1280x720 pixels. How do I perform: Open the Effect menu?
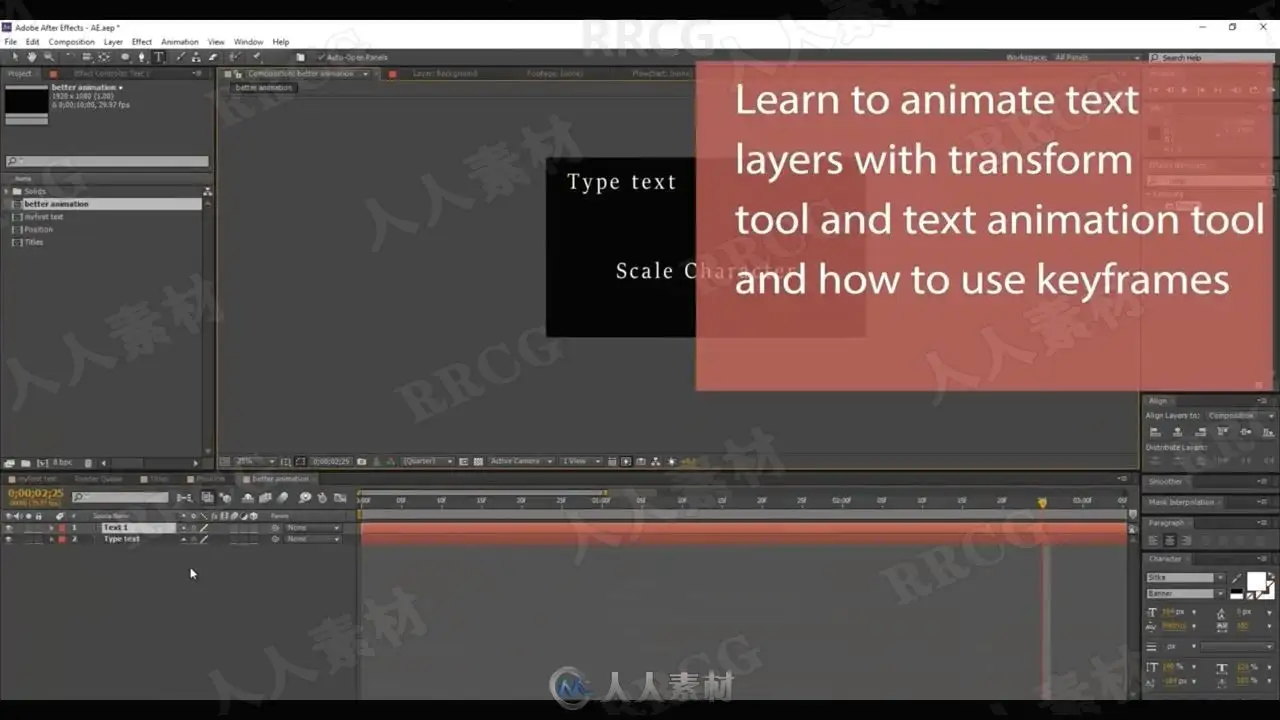tap(142, 42)
